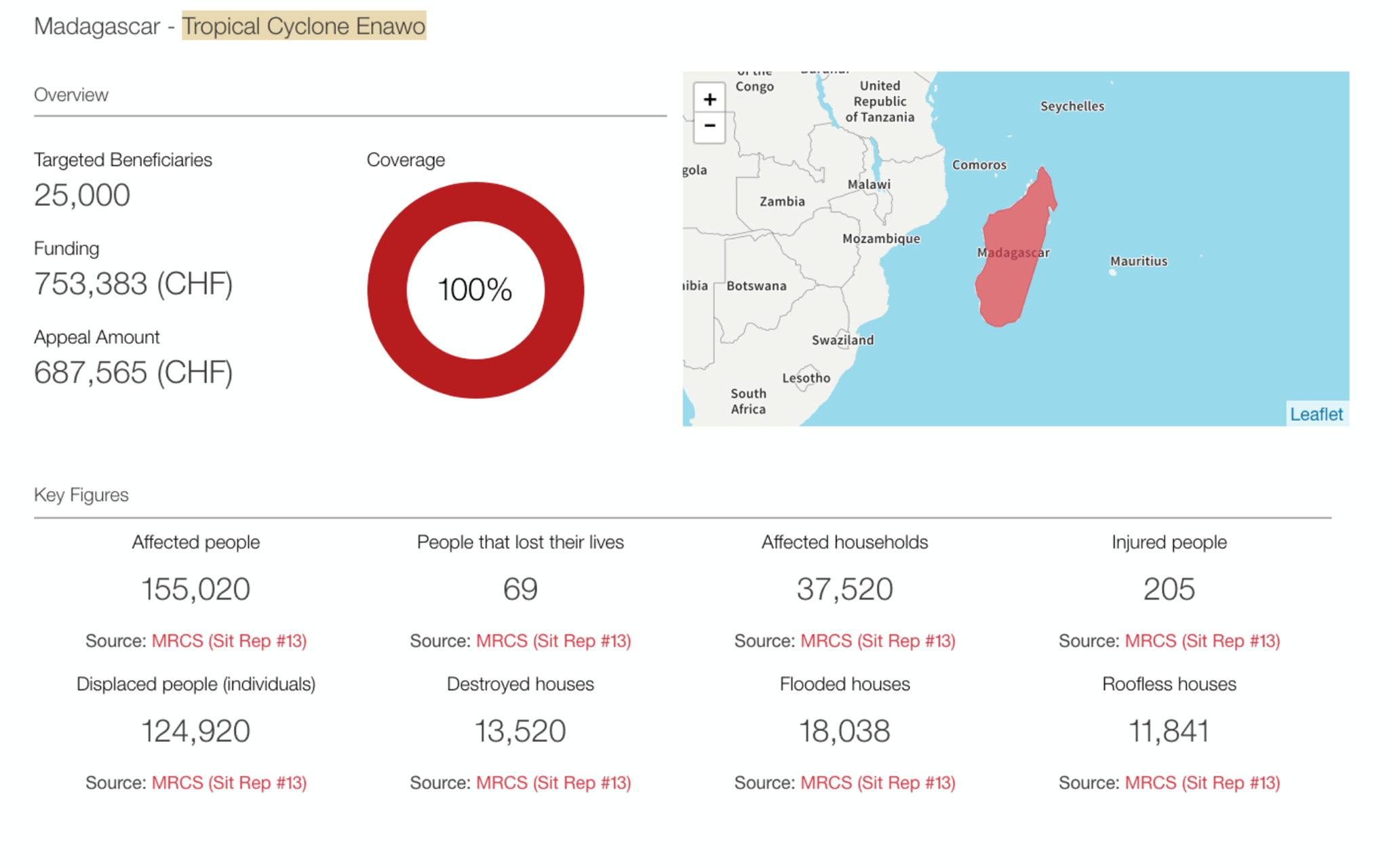Click the Seychelles label on the map
The image size is (1389, 868).
(1072, 106)
